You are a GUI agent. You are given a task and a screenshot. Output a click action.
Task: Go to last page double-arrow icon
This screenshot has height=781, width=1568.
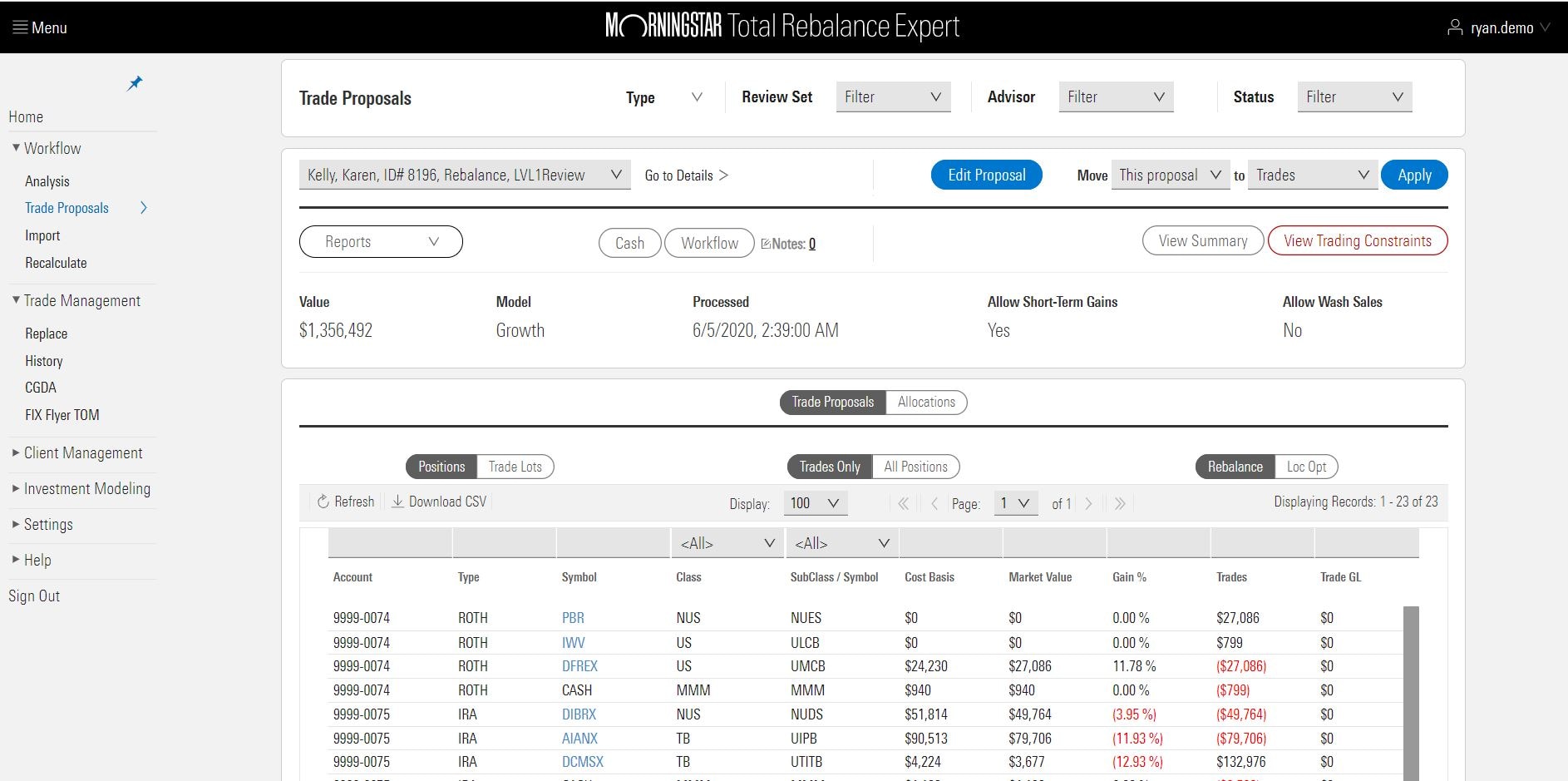(x=1120, y=503)
